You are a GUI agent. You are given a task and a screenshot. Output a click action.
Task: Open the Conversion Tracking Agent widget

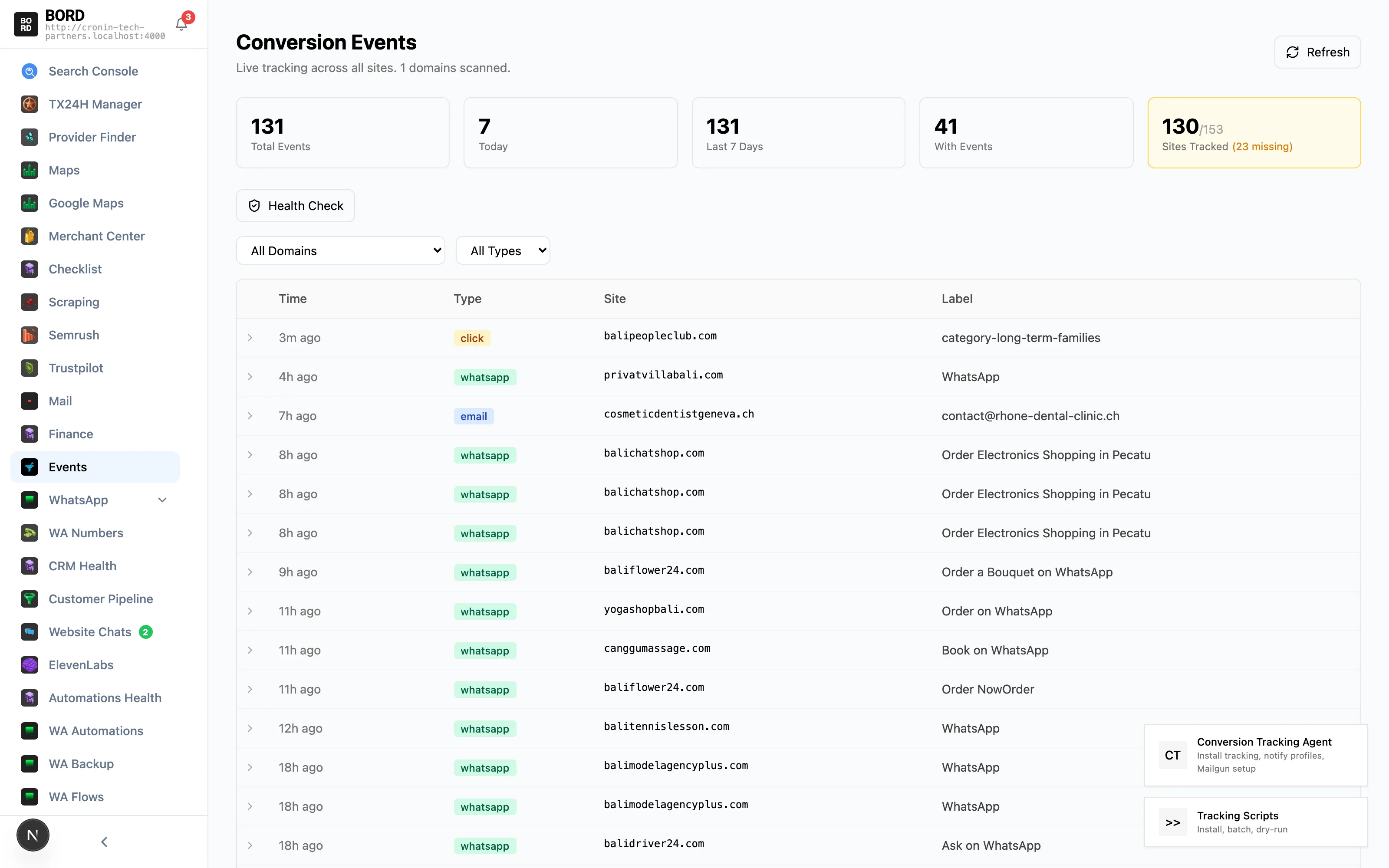click(1256, 755)
